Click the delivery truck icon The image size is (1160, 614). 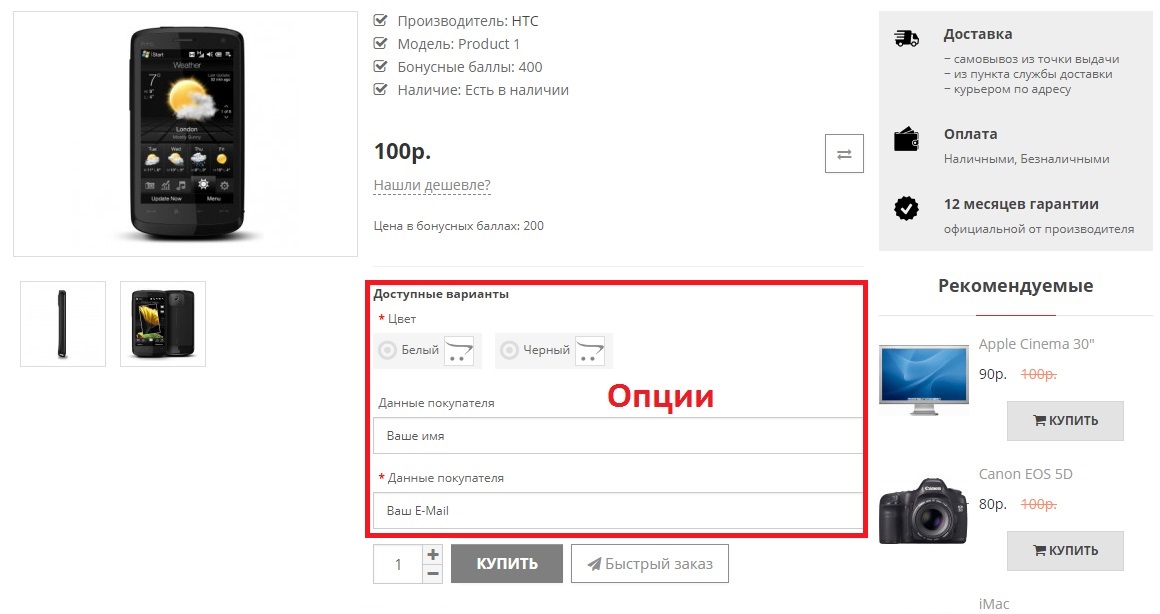[x=906, y=39]
